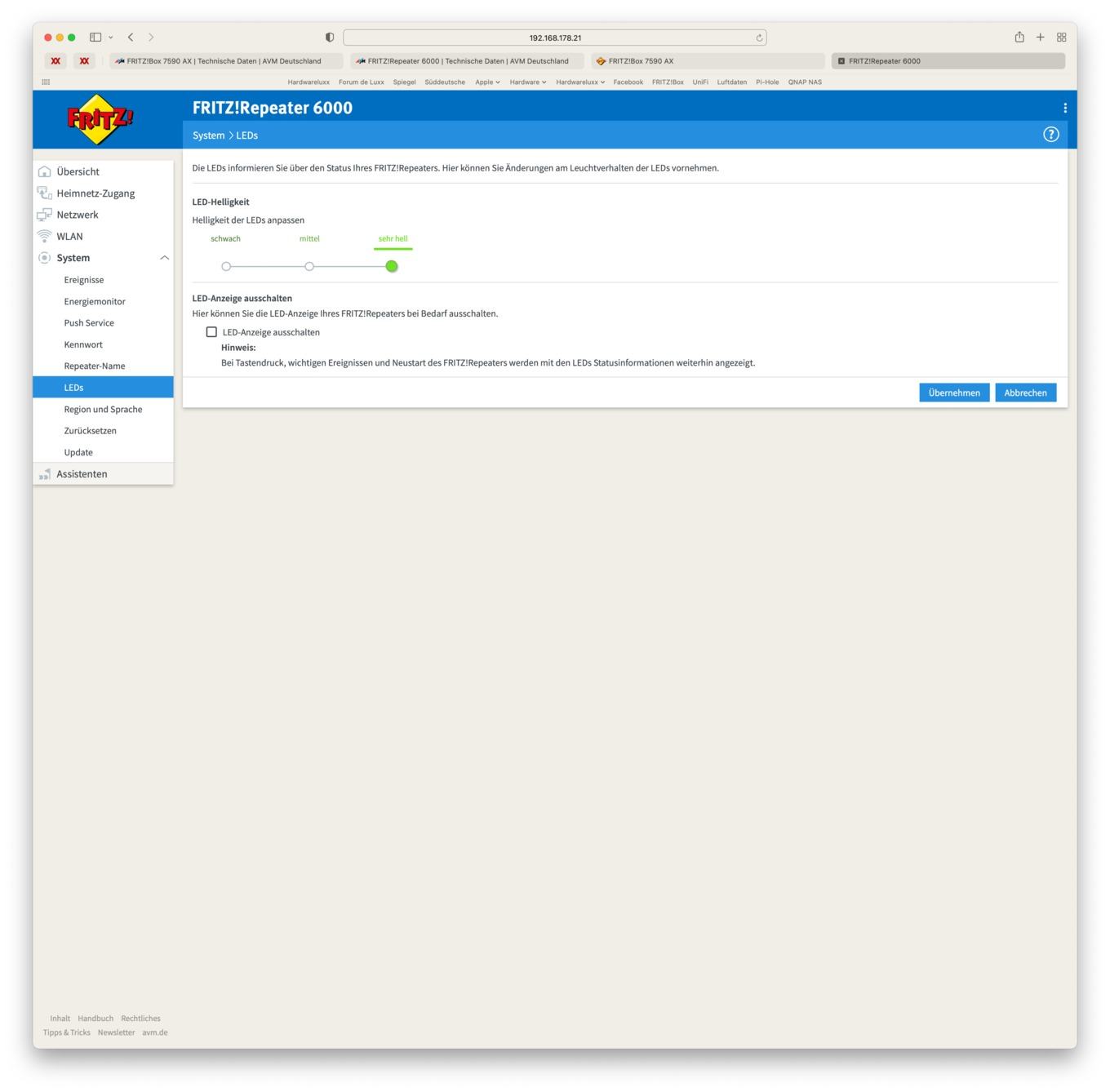Open UniFi bookmark
The image size is (1110, 1092).
700,82
